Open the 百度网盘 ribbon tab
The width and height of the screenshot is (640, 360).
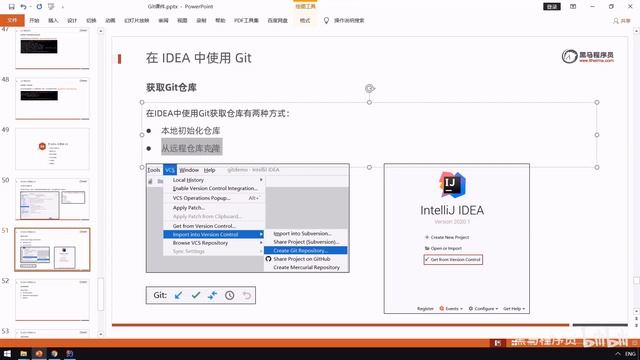[x=278, y=20]
